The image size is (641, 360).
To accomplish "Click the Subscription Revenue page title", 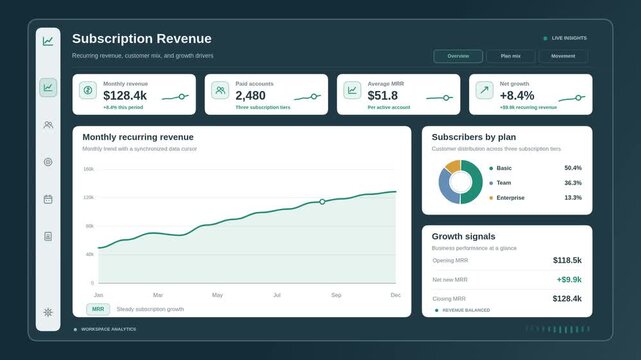I will click(x=142, y=38).
